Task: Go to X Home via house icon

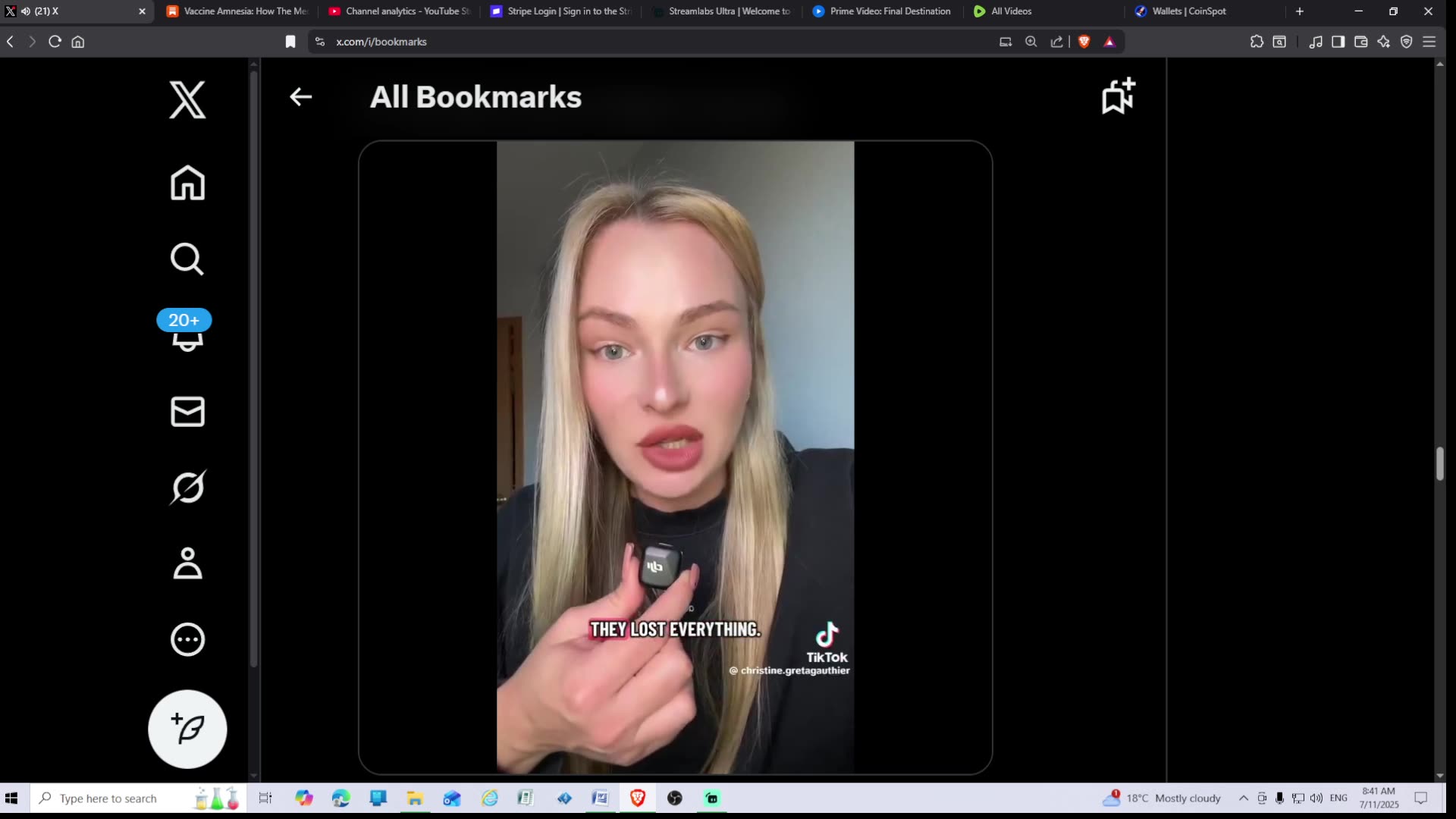Action: coord(187,183)
